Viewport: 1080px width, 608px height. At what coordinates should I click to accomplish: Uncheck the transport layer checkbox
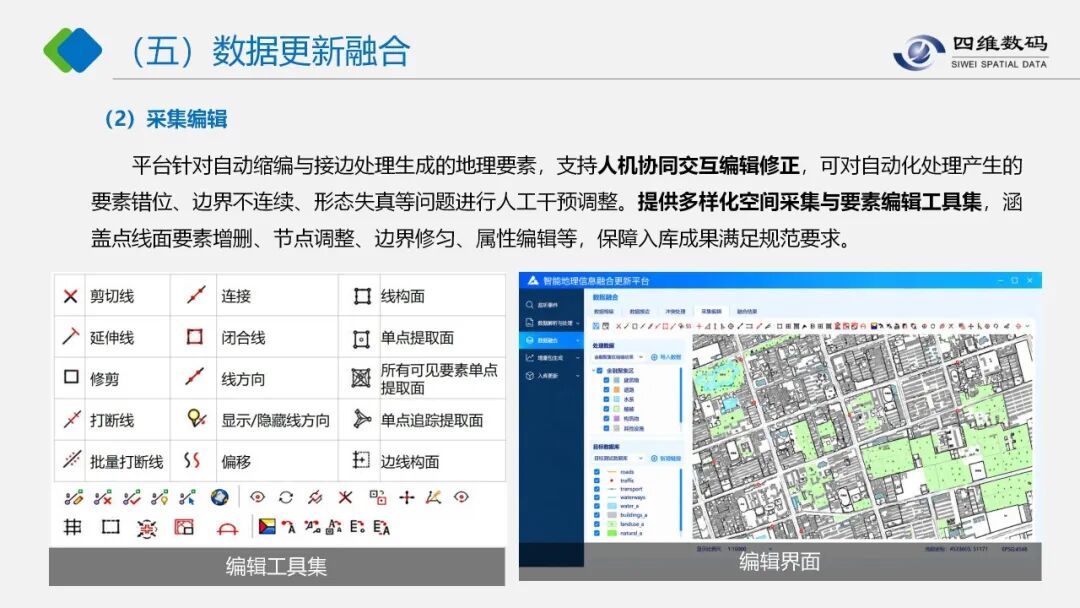click(x=597, y=489)
